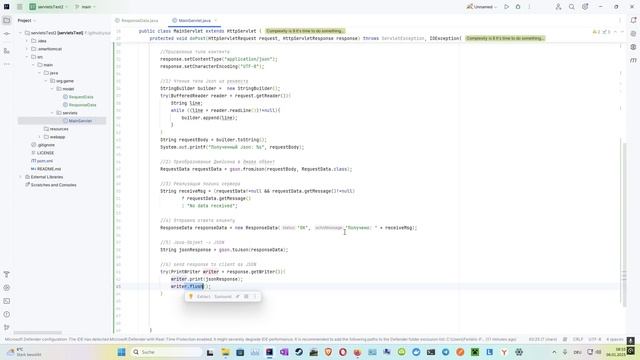This screenshot has height=360, width=640.
Task: Open the Code With Me icon
Action: (x=558, y=7)
